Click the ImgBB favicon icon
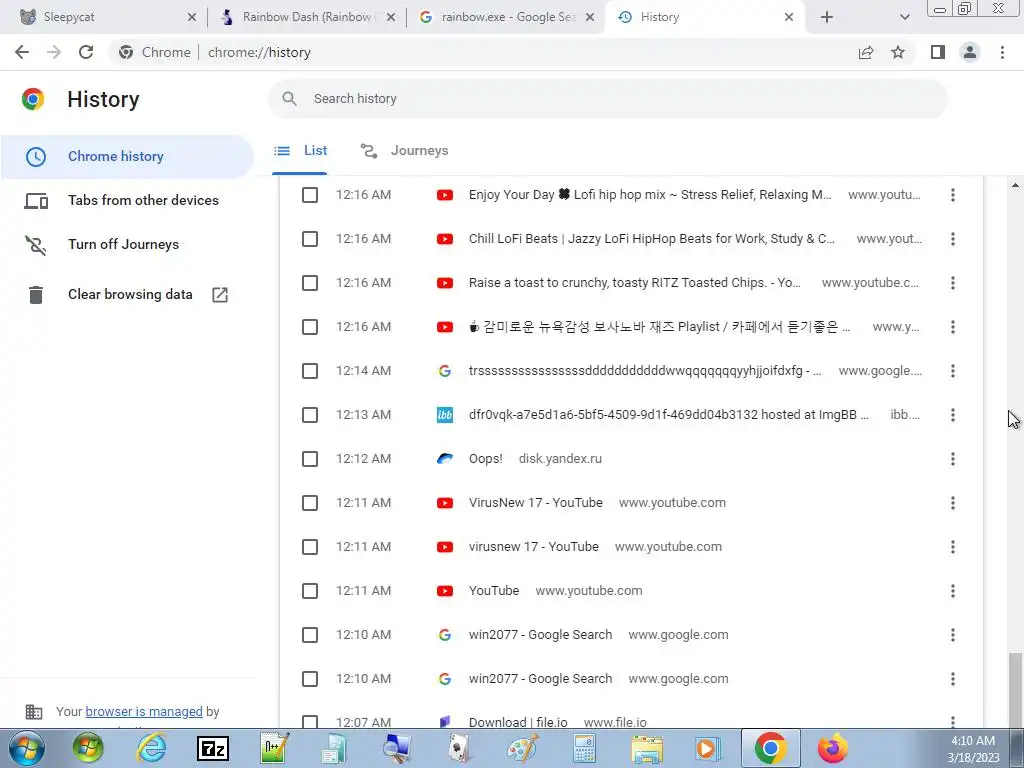Image resolution: width=1024 pixels, height=768 pixels. pos(445,415)
